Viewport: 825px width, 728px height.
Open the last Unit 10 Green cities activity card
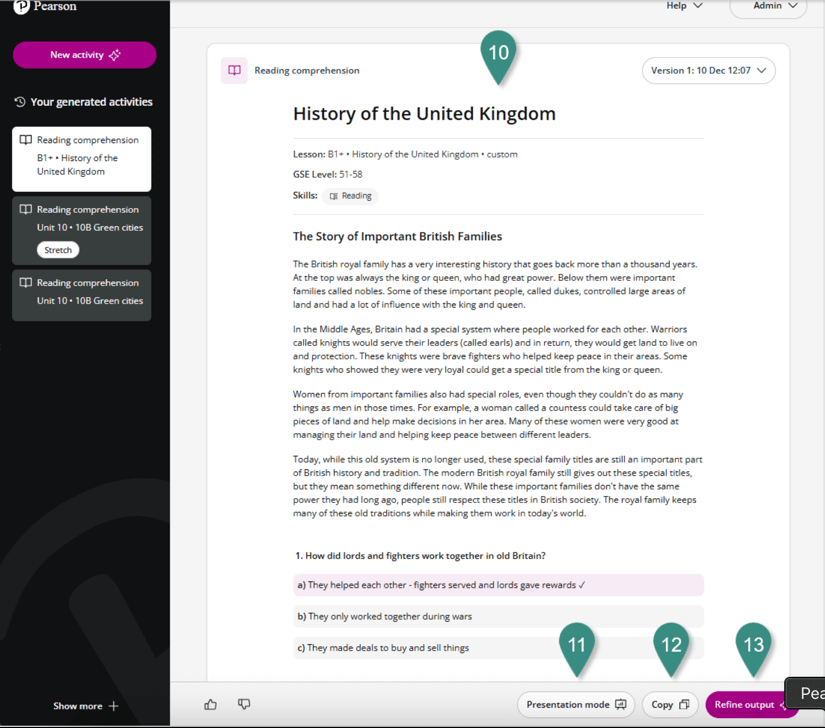pyautogui.click(x=82, y=295)
